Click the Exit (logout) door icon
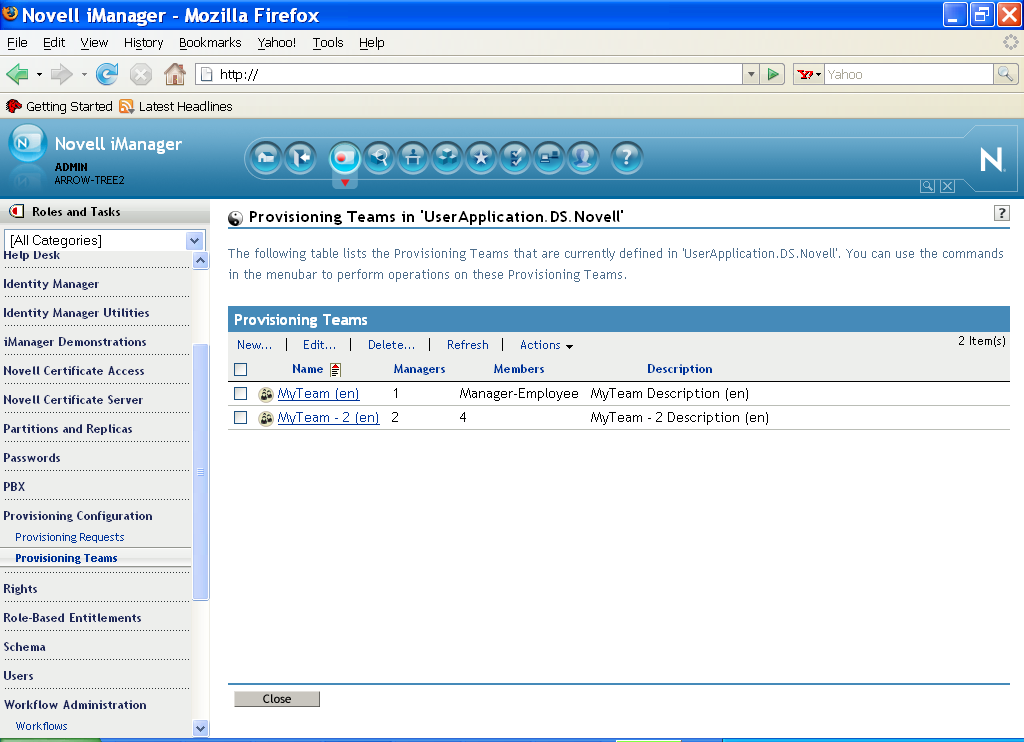The height and width of the screenshot is (742, 1024). [300, 157]
